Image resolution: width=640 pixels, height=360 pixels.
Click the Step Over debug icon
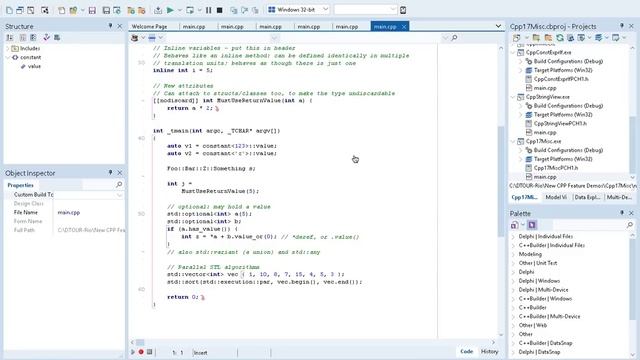[244, 10]
